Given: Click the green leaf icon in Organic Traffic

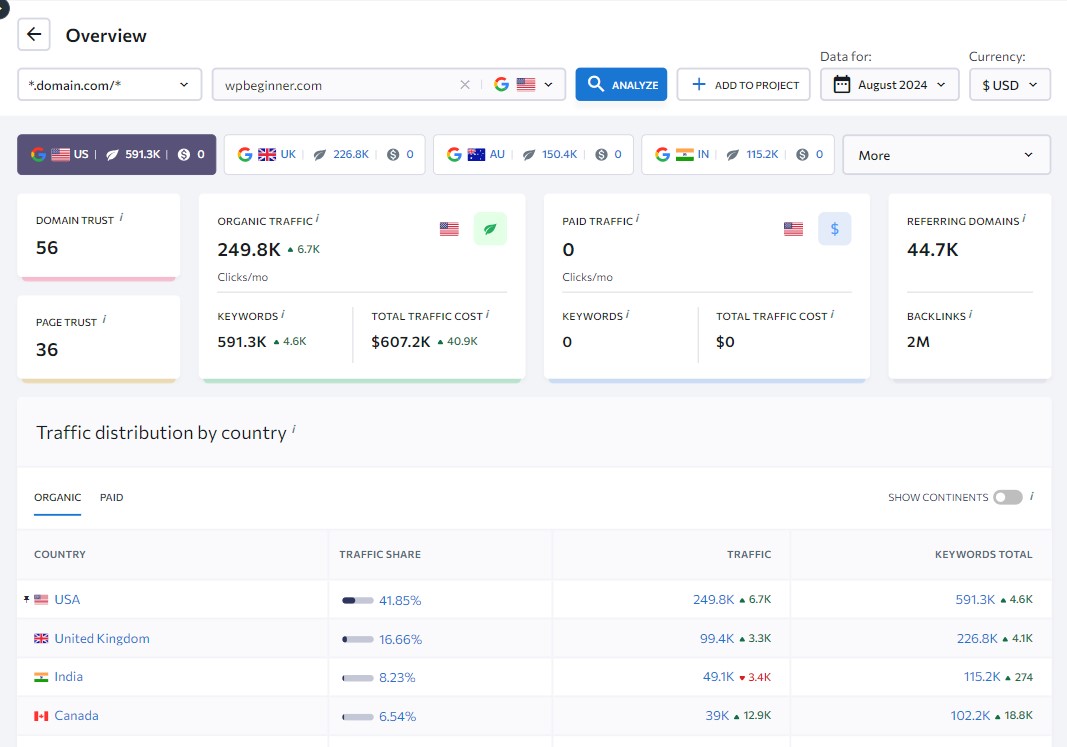Looking at the screenshot, I should (490, 229).
